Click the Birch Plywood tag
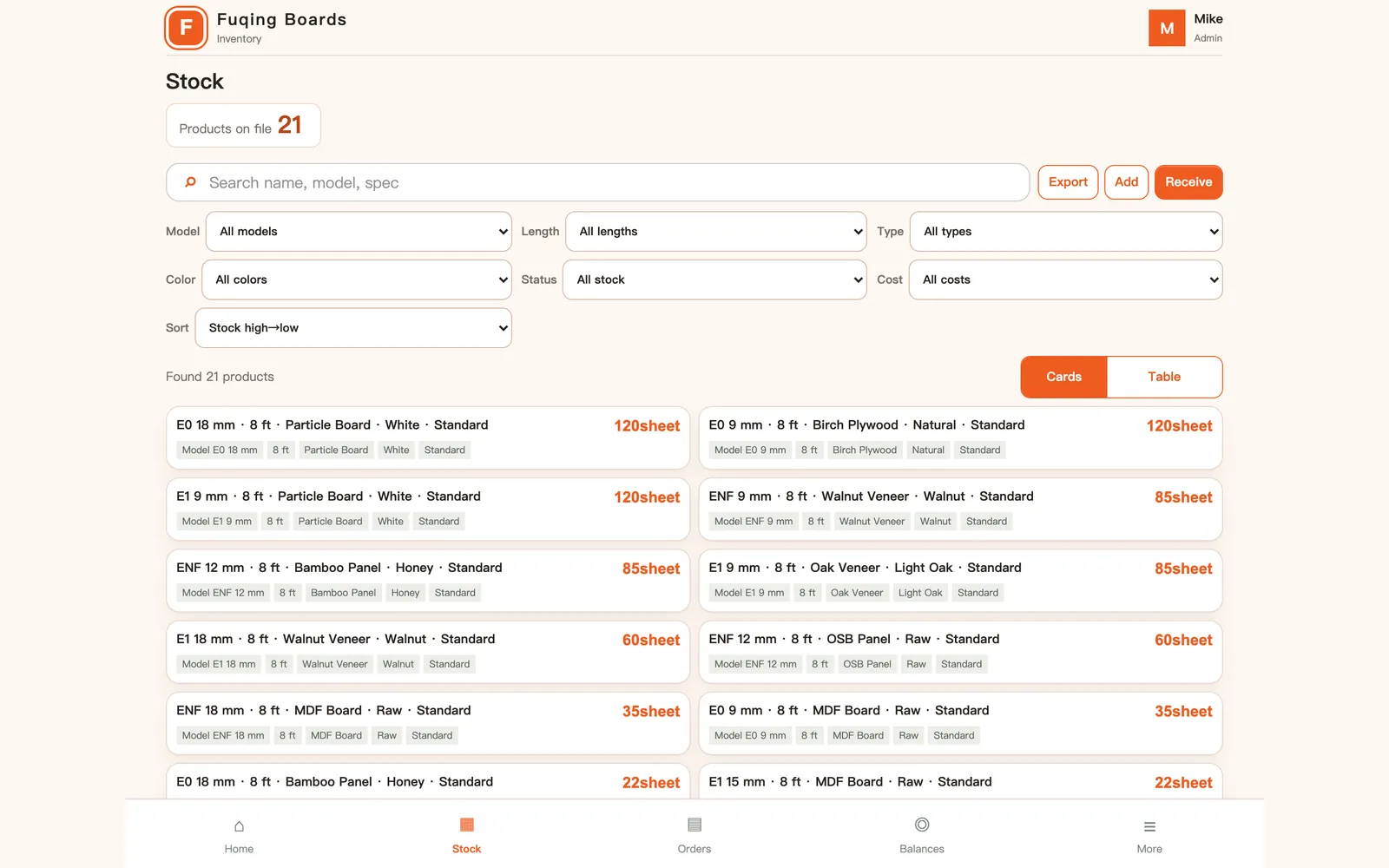Image resolution: width=1389 pixels, height=868 pixels. pos(864,450)
